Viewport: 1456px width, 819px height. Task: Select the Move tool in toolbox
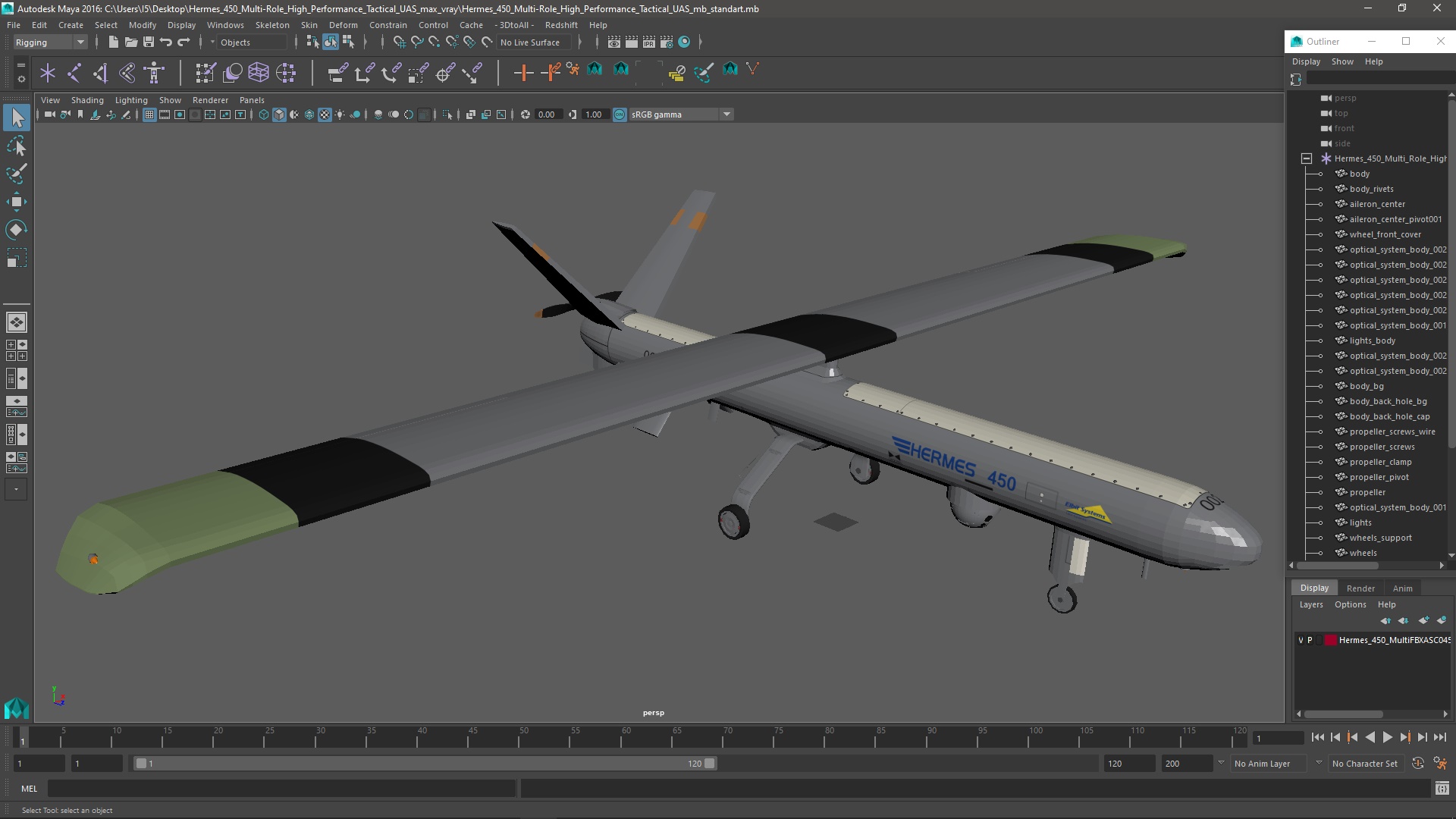pos(16,202)
